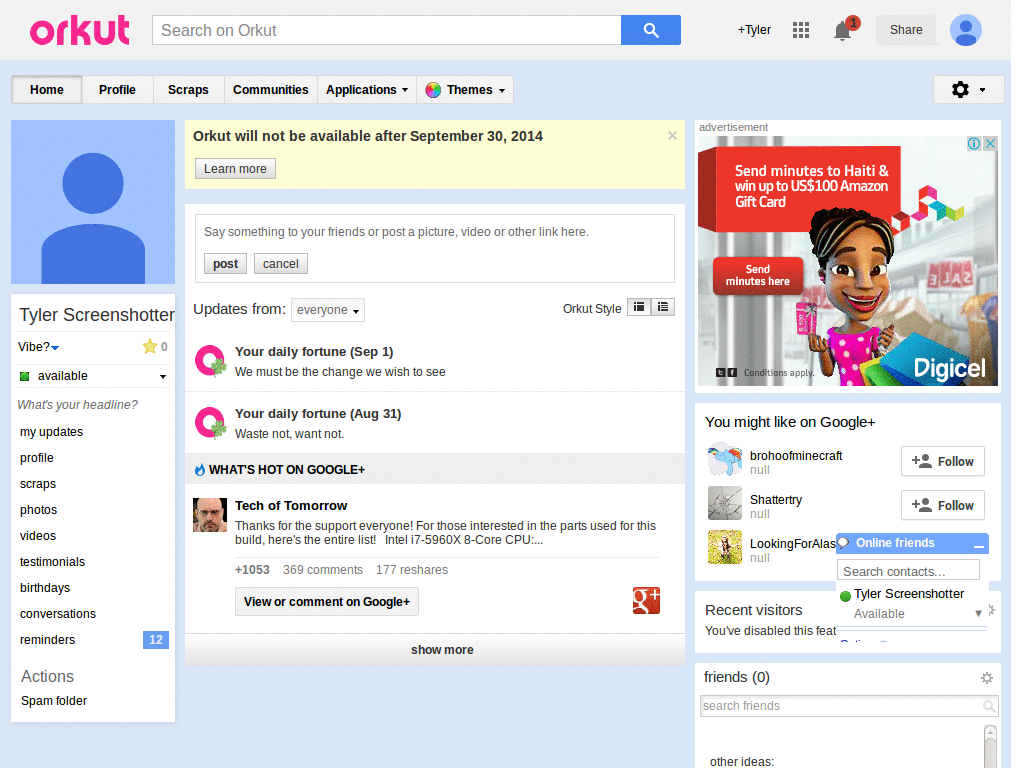Open the Profile tab
Screen dimensions: 1024x768
point(118,90)
